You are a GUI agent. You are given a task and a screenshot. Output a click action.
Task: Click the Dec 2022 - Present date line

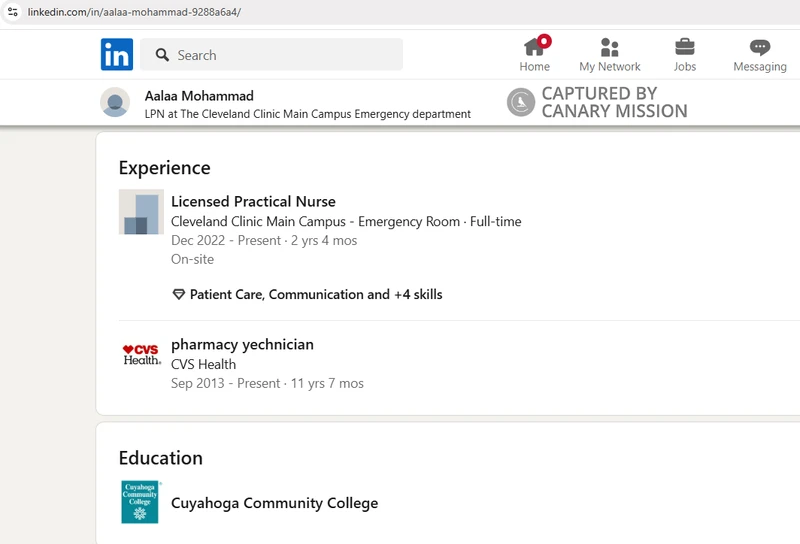click(x=264, y=240)
